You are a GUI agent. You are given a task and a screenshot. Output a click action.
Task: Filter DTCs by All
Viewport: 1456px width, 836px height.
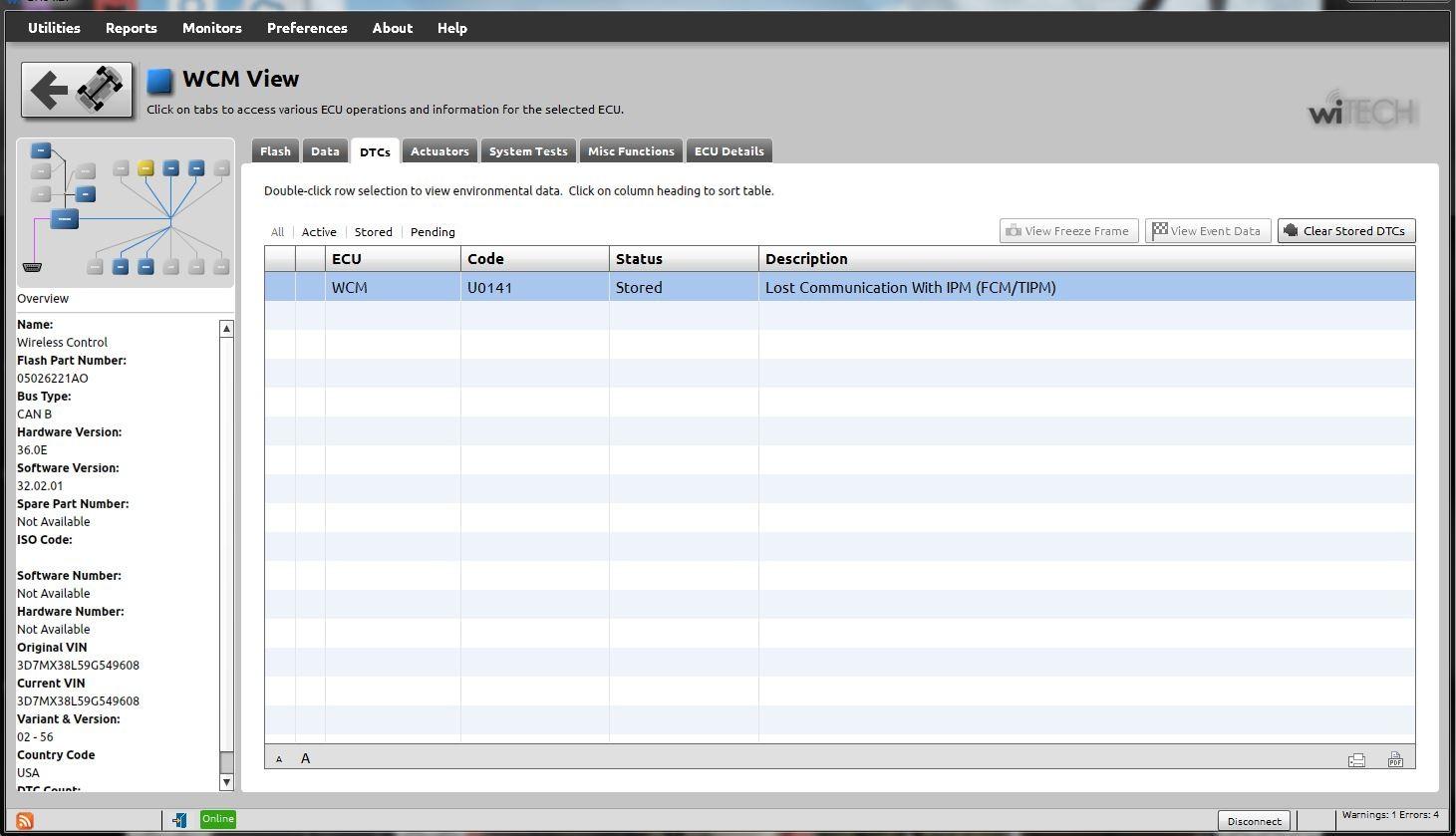277,232
